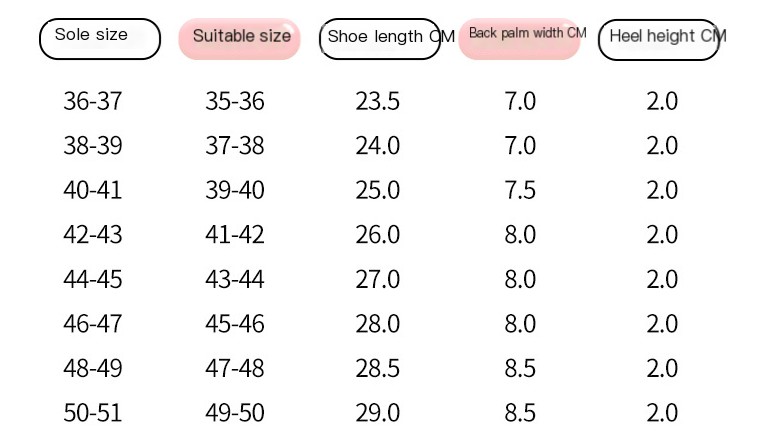This screenshot has height=448, width=767.
Task: Click the pink Suitable size header
Action: click(x=241, y=37)
